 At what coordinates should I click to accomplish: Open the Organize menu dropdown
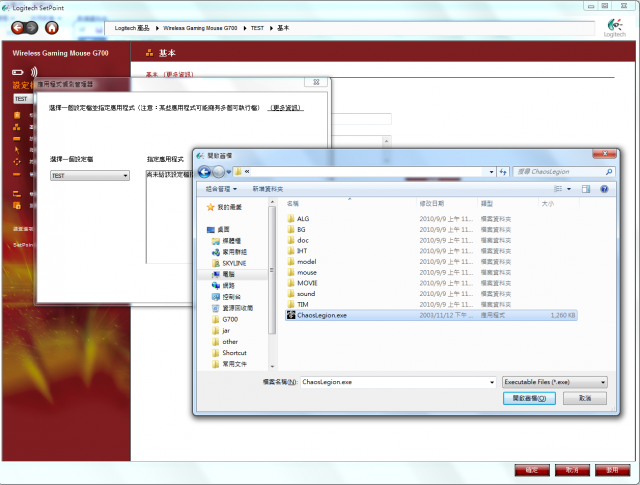pyautogui.click(x=221, y=189)
